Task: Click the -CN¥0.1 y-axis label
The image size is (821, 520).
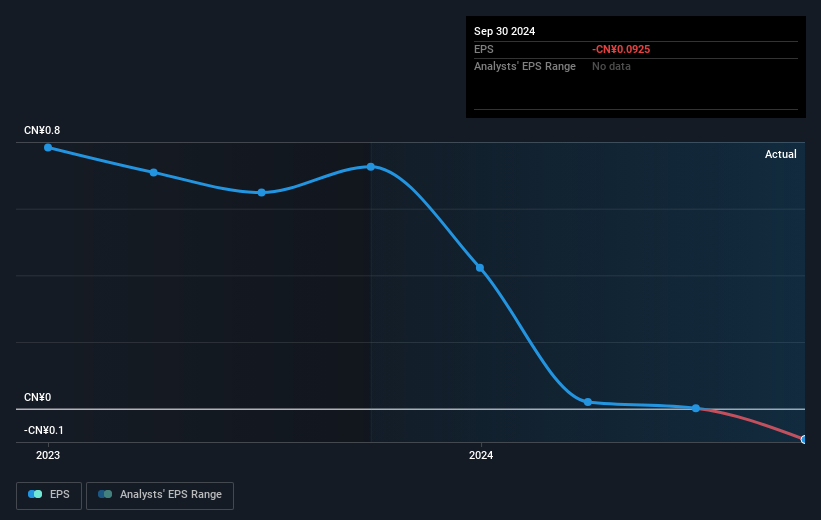Action: (x=43, y=430)
